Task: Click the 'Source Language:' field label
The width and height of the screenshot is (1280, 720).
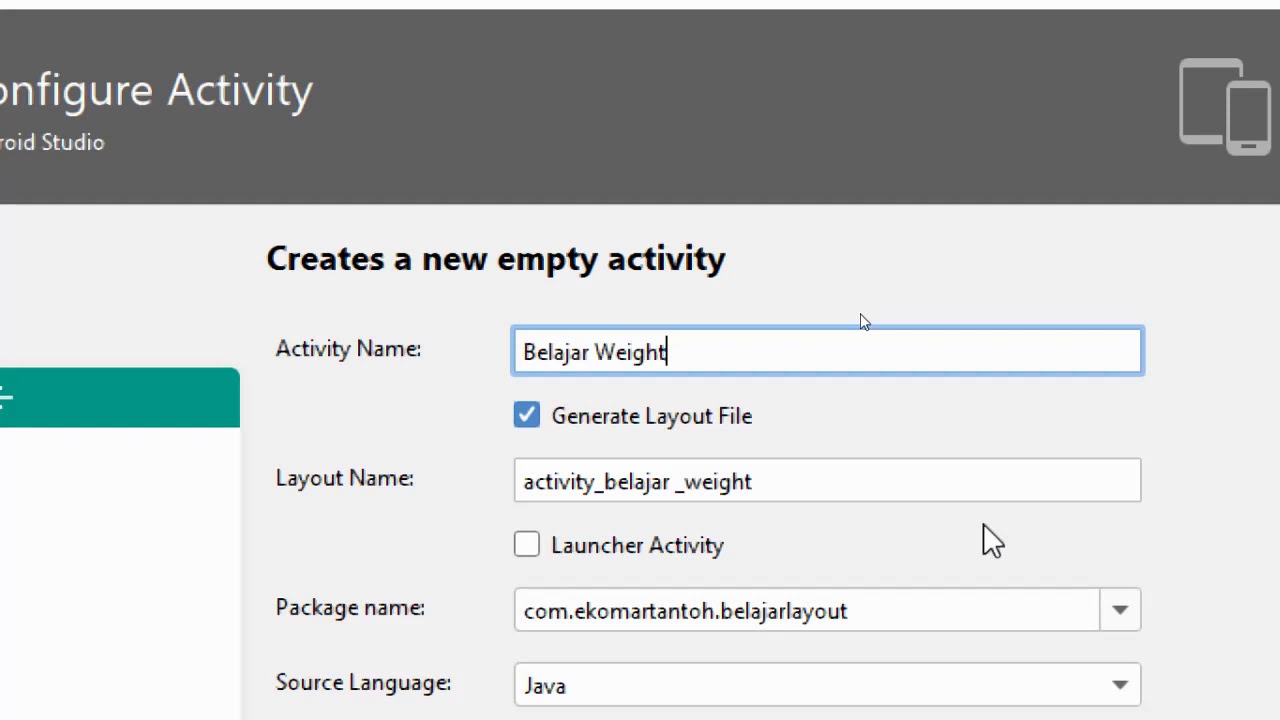Action: point(363,683)
